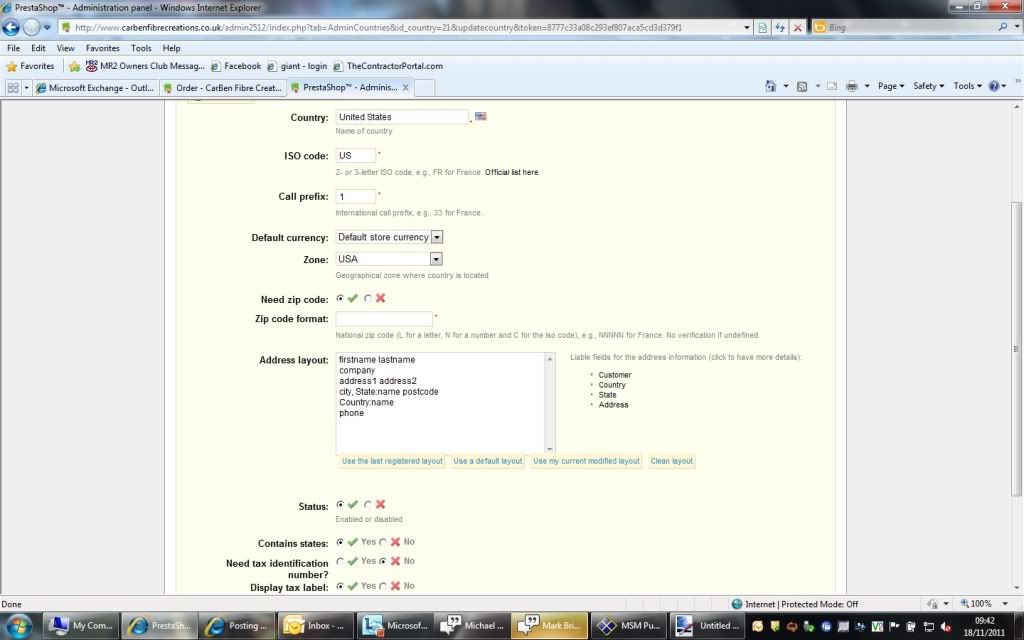Open the Safety menu dropdown
The height and width of the screenshot is (640, 1024).
coord(929,86)
